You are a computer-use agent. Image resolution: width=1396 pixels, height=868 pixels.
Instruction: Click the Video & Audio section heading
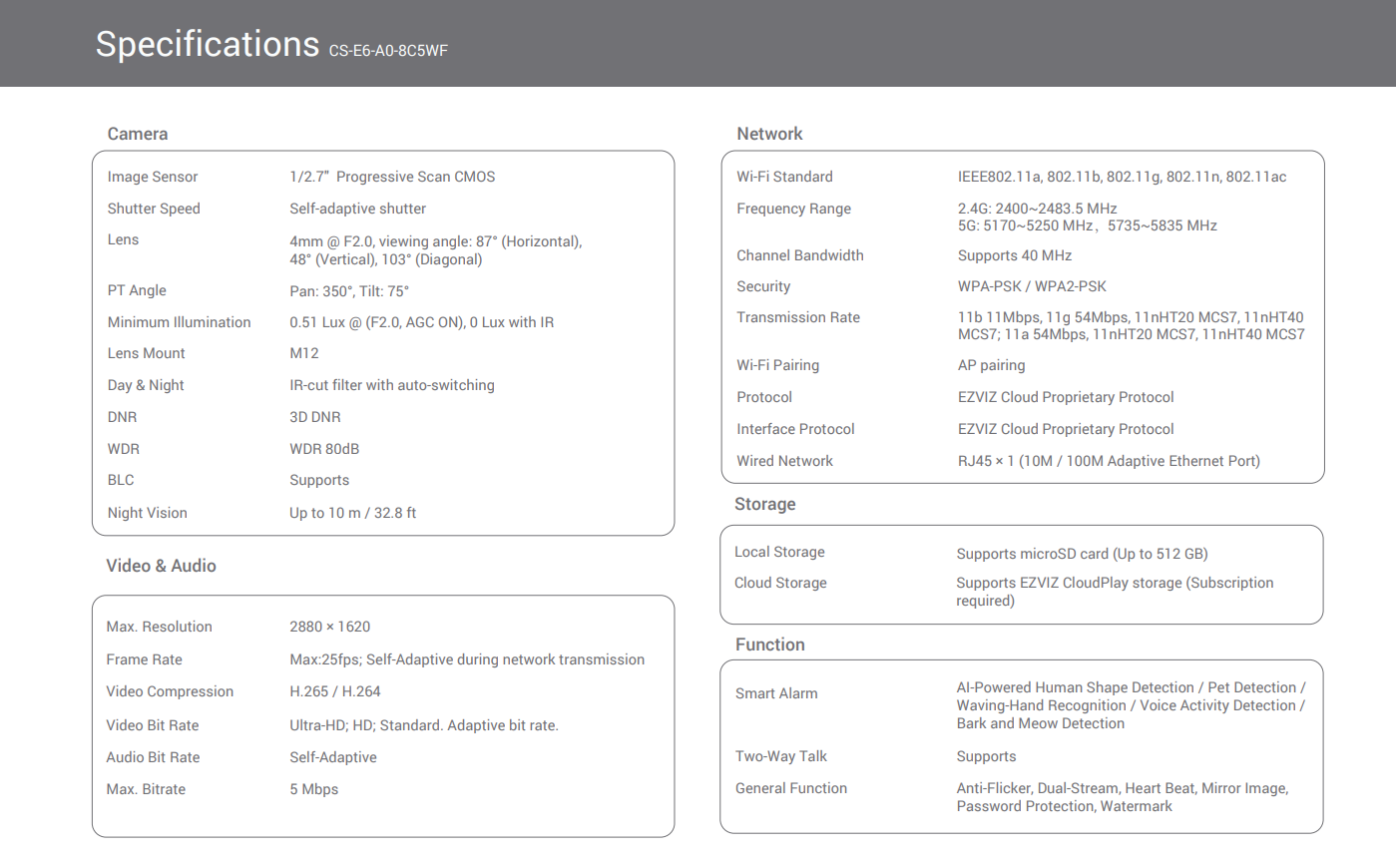(x=161, y=566)
